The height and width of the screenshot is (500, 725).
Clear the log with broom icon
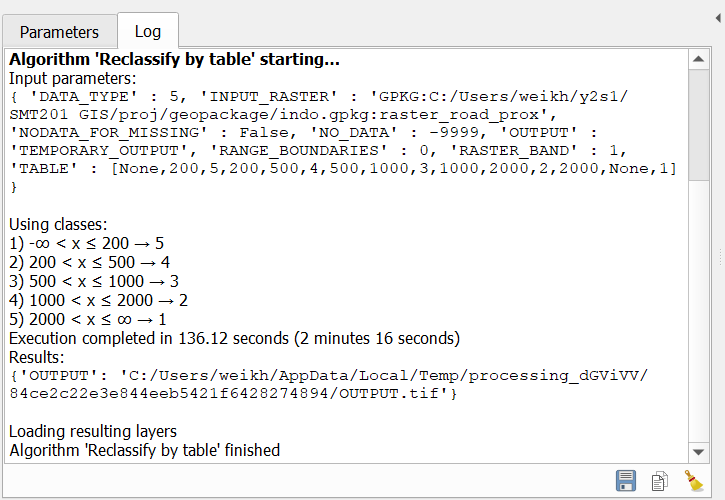(693, 481)
